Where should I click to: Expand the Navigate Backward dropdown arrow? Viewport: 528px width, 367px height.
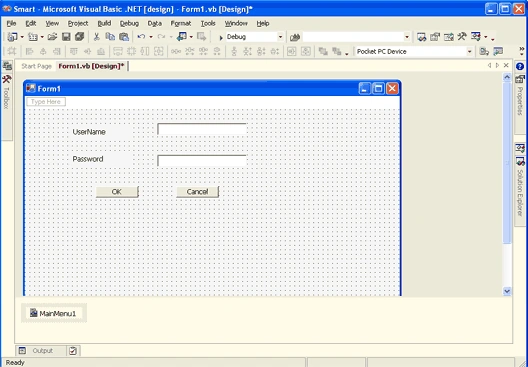pyautogui.click(x=191, y=37)
